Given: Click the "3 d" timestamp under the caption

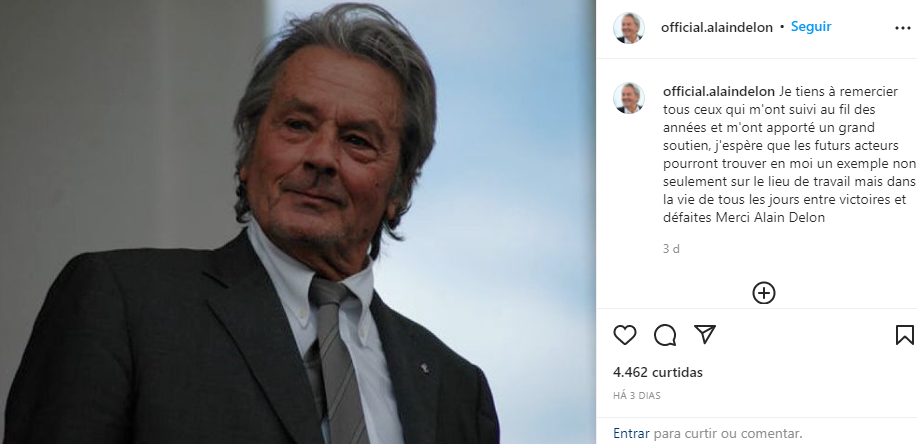Looking at the screenshot, I should click(671, 249).
